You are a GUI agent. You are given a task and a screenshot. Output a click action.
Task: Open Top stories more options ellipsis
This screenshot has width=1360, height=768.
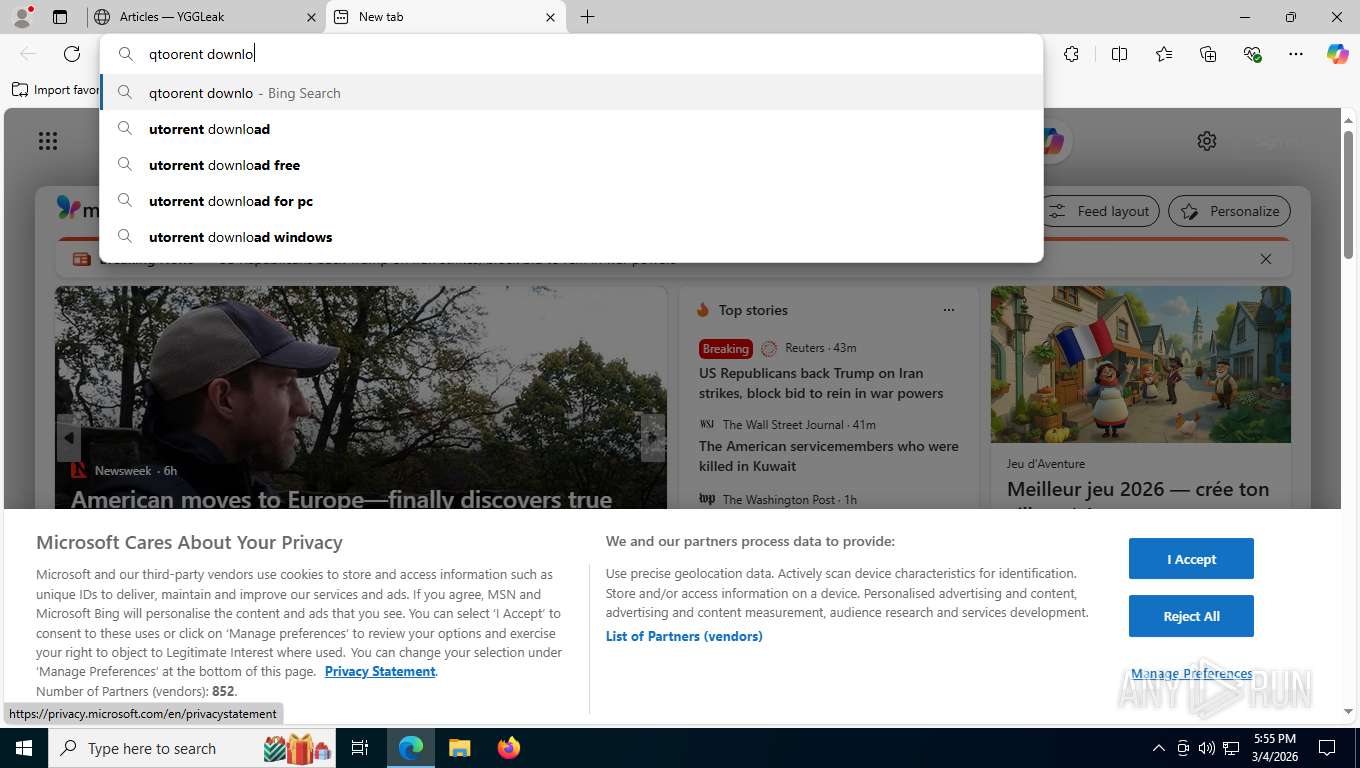[x=949, y=310]
